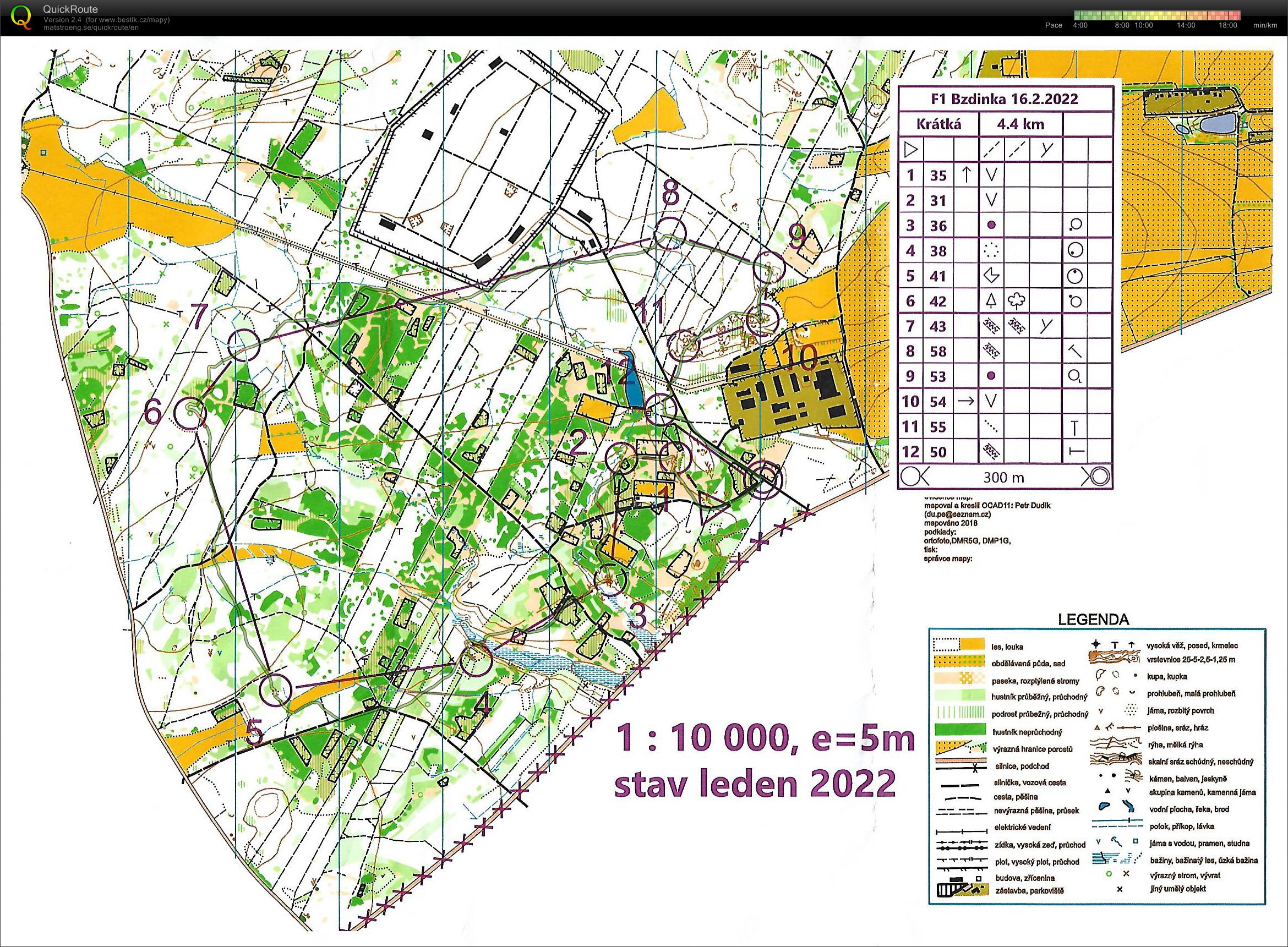Click the 'vodní plocha, řeka, brod' legend entry
1288x947 pixels.
click(1189, 809)
